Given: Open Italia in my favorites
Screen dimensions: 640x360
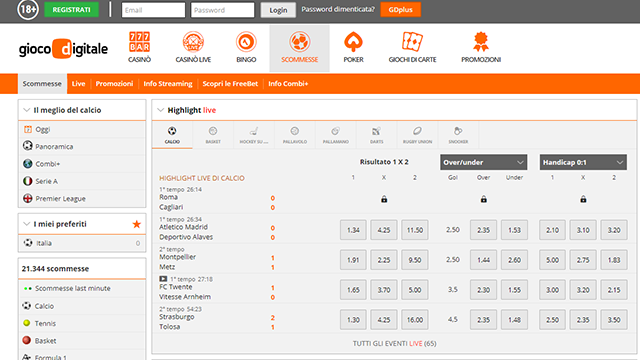Looking at the screenshot, I should coord(82,243).
